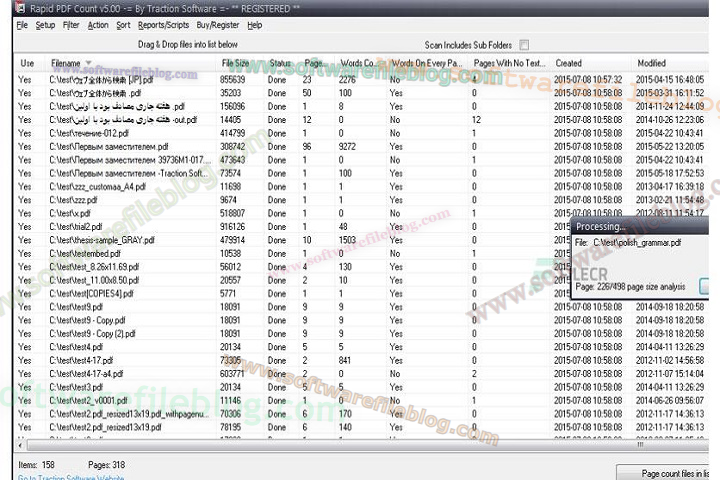Open the Reports/Scripts menu
Viewport: 720px width, 480px height.
click(x=163, y=25)
